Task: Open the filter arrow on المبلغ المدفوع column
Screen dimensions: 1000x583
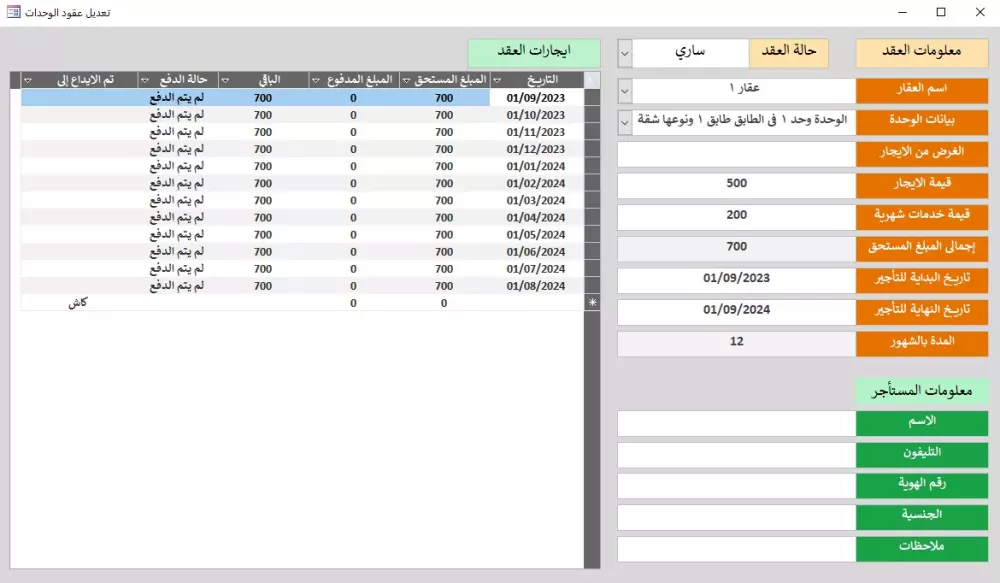Action: click(314, 79)
